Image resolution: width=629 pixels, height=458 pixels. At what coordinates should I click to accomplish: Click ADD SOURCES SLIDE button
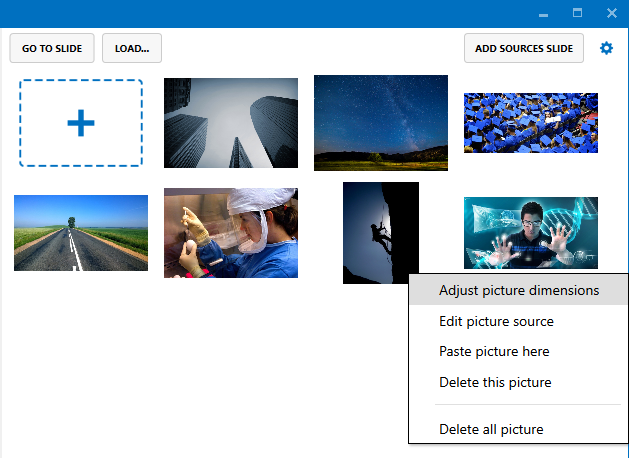523,48
